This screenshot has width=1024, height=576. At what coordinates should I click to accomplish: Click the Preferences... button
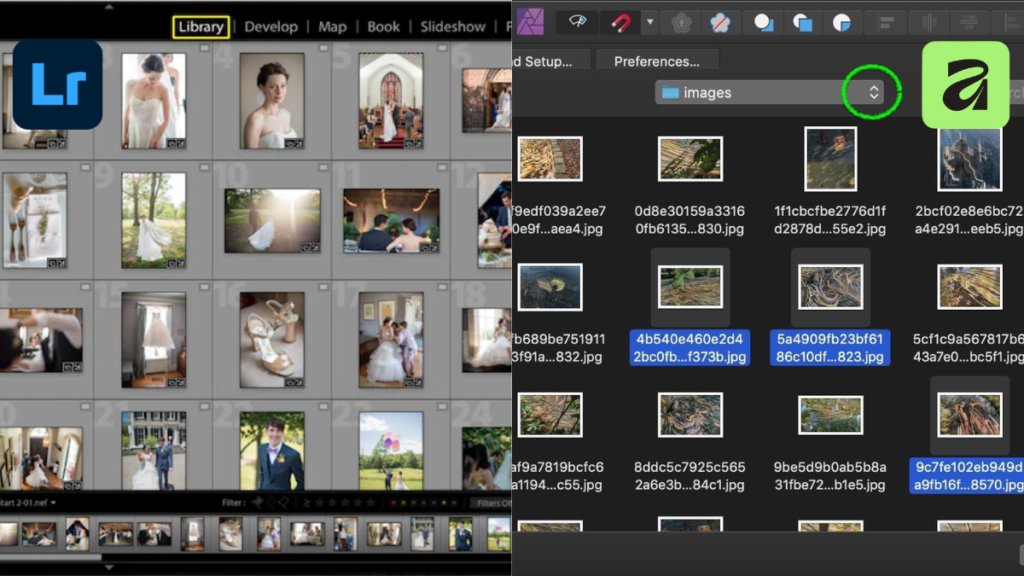pos(657,61)
